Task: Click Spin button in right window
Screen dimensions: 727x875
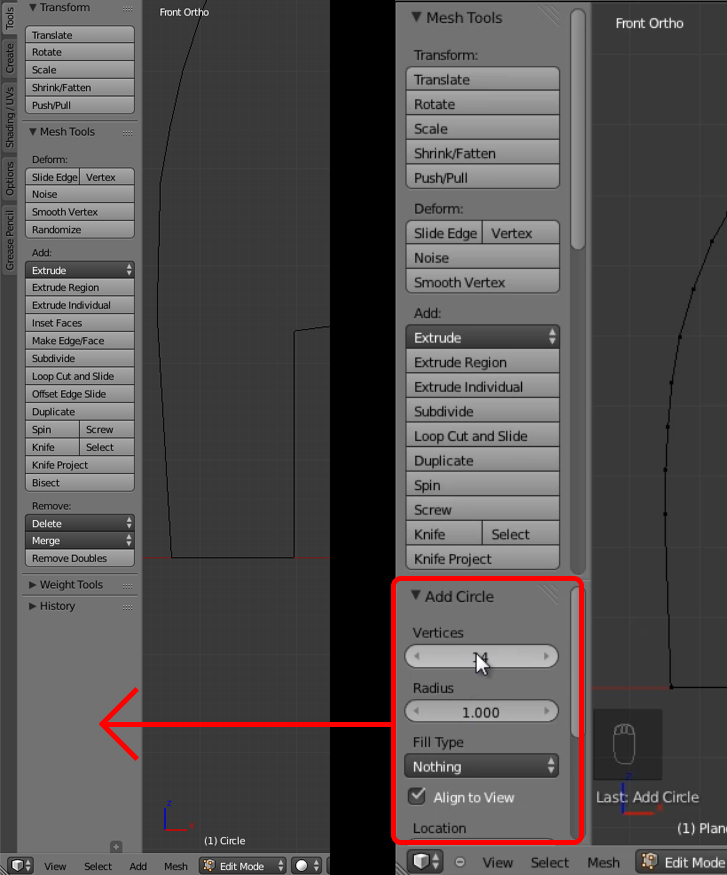Action: tap(483, 485)
